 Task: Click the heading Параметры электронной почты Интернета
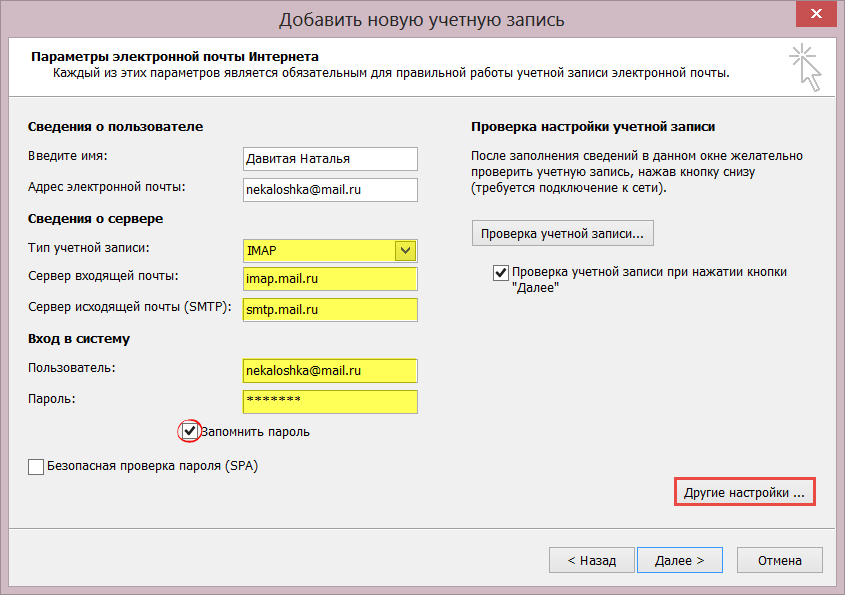[x=175, y=57]
